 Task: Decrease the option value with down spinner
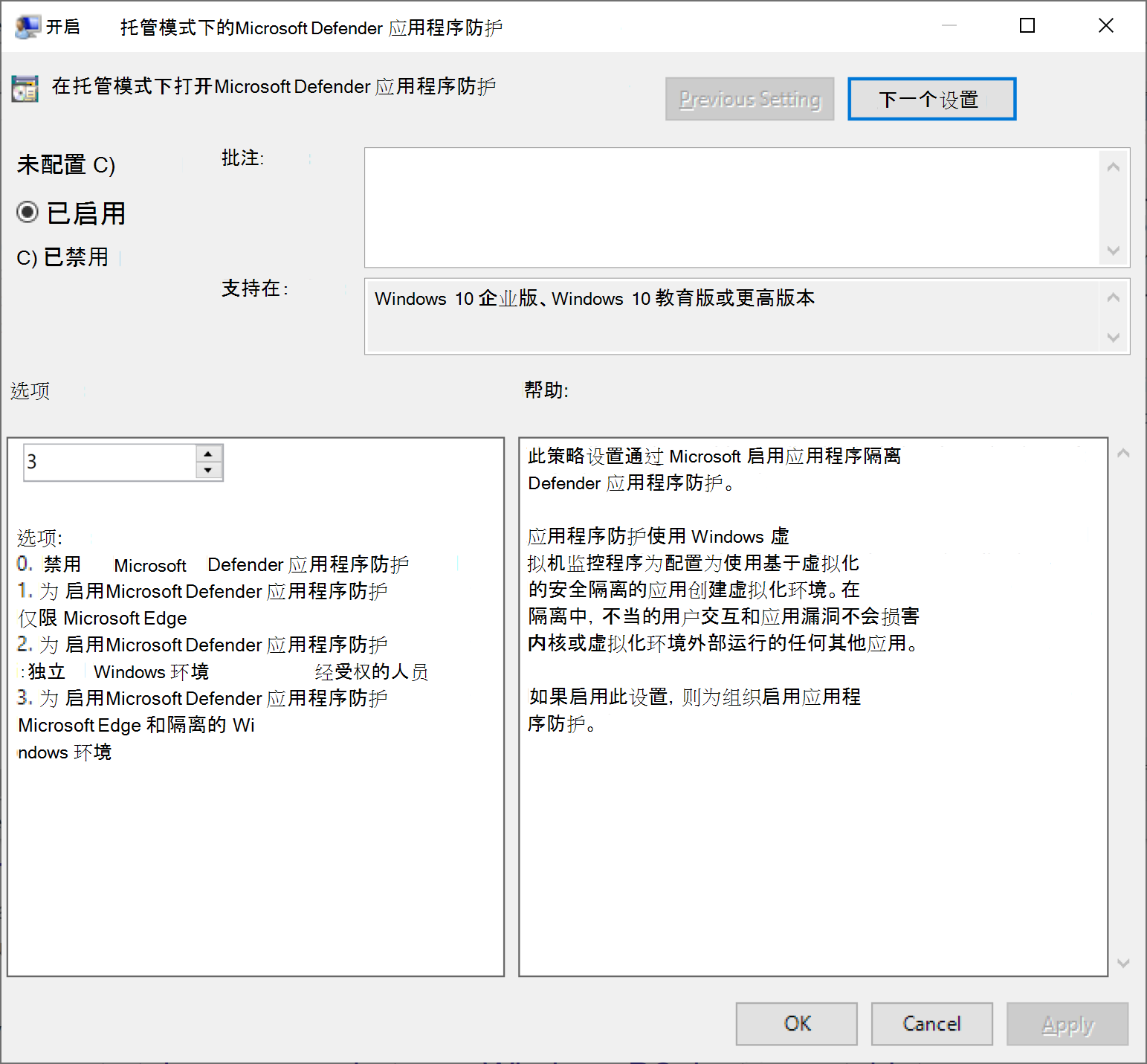tap(208, 471)
